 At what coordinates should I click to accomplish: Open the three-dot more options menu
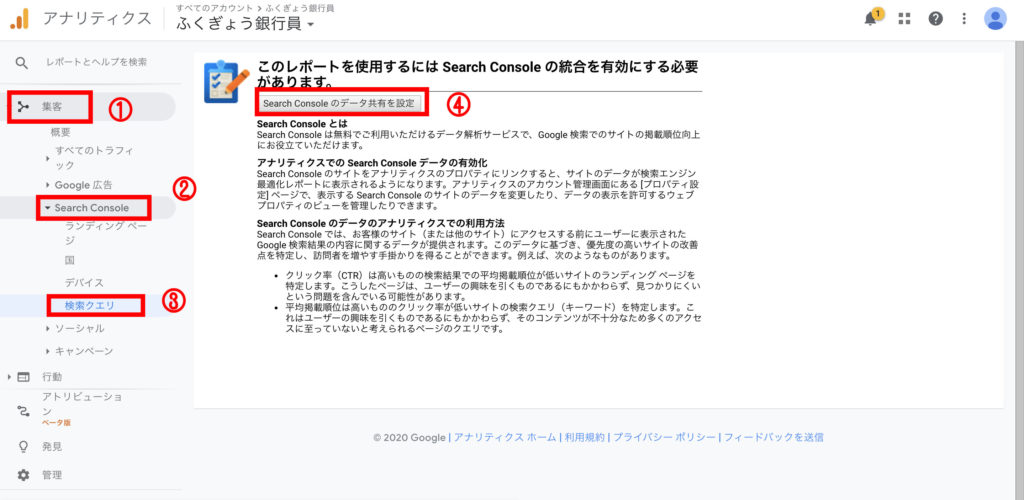[x=965, y=18]
